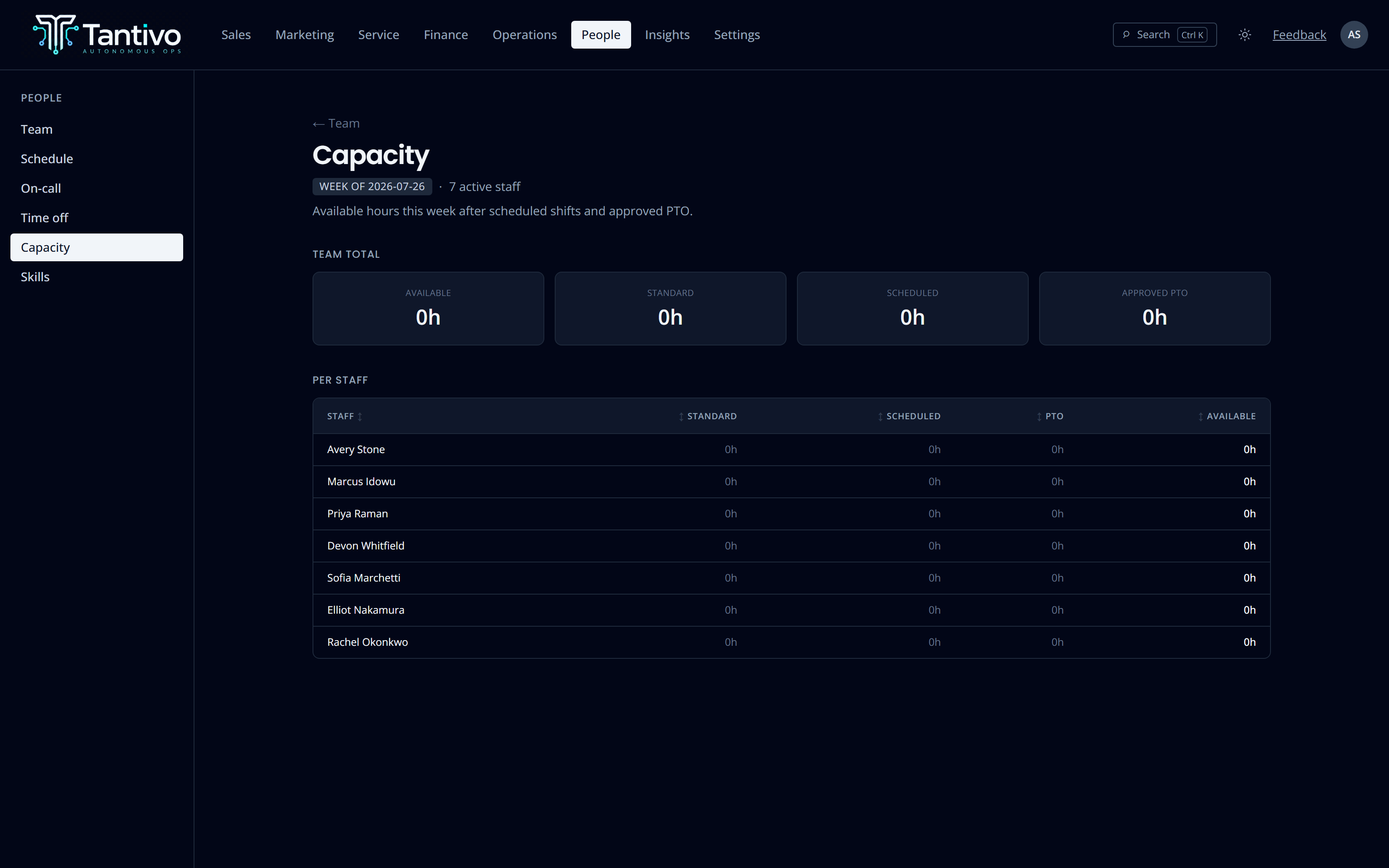
Task: Select the People tab
Action: tap(600, 34)
